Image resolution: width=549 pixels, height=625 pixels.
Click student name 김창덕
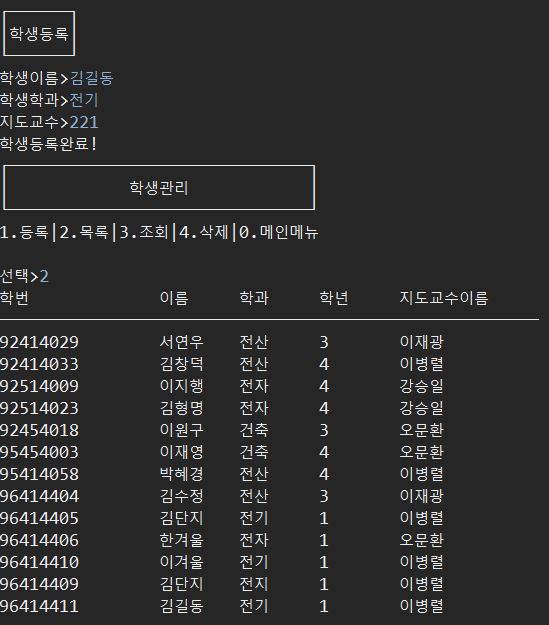click(x=181, y=364)
